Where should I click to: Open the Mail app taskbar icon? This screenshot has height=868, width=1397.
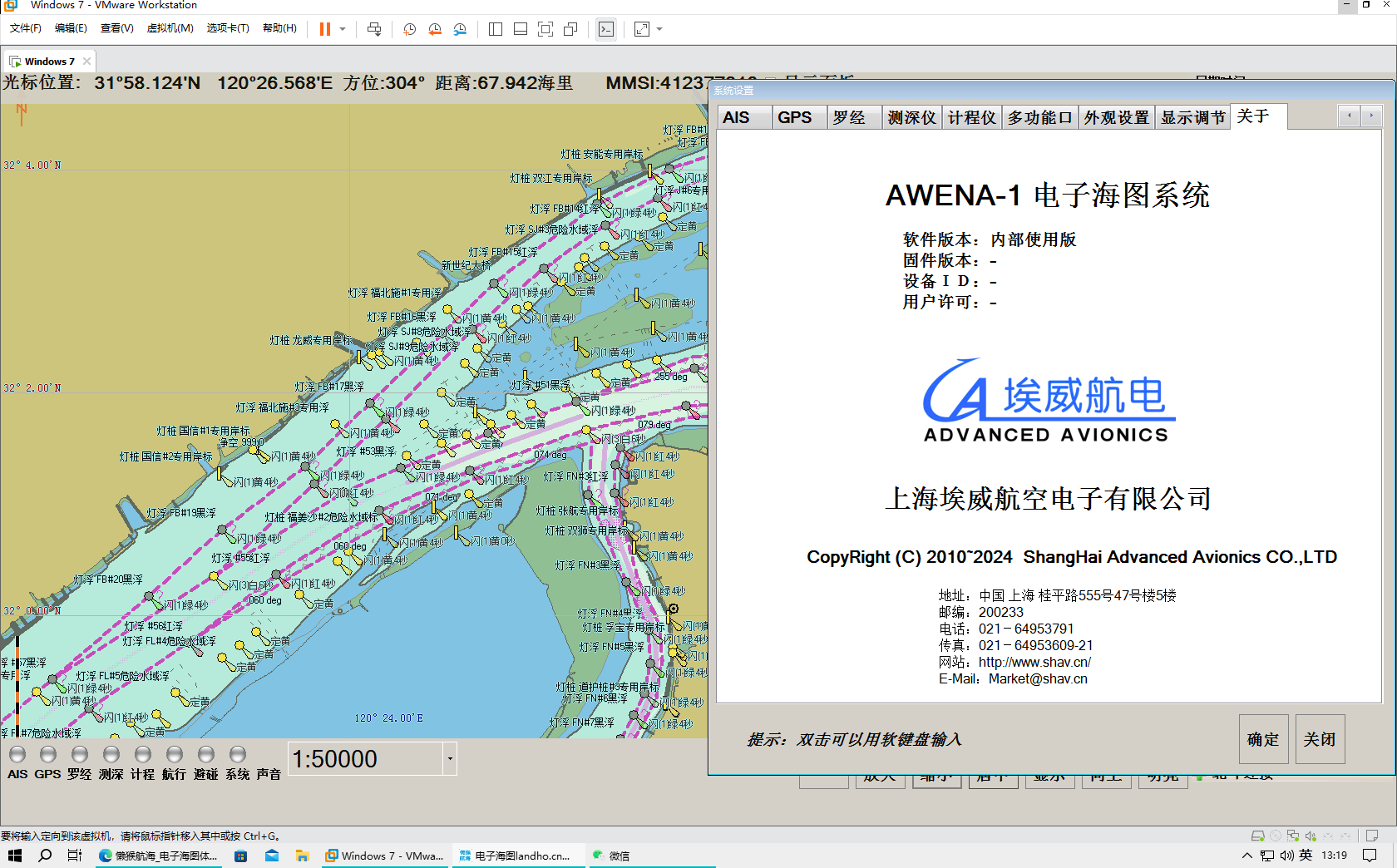tap(272, 856)
